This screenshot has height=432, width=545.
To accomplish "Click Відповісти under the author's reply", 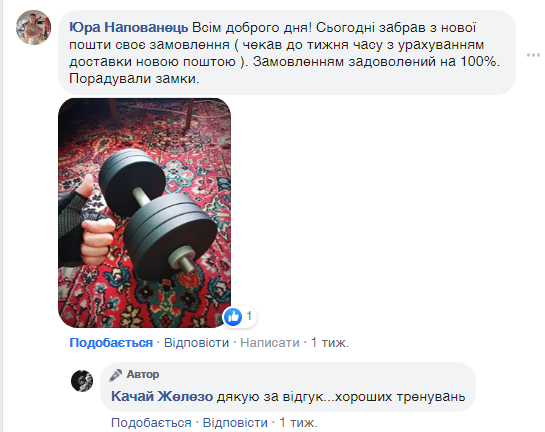I will 235,423.
